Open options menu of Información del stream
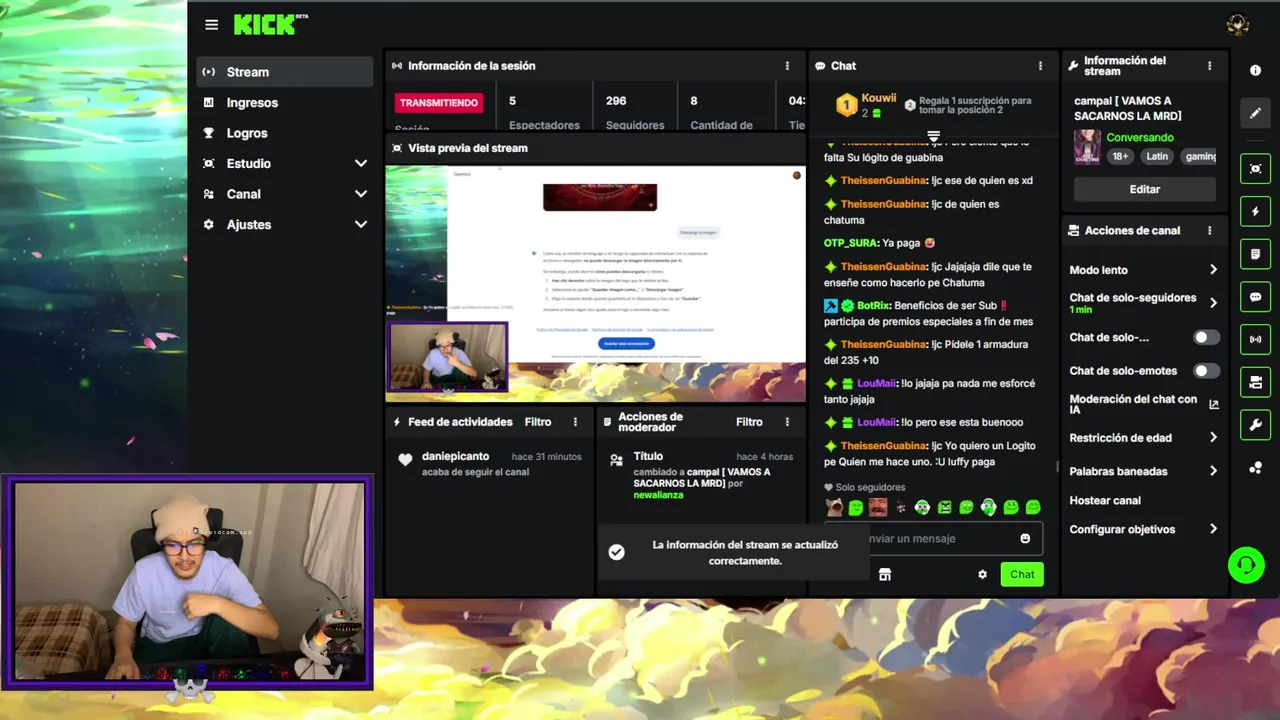The image size is (1280, 720). 1209,66
